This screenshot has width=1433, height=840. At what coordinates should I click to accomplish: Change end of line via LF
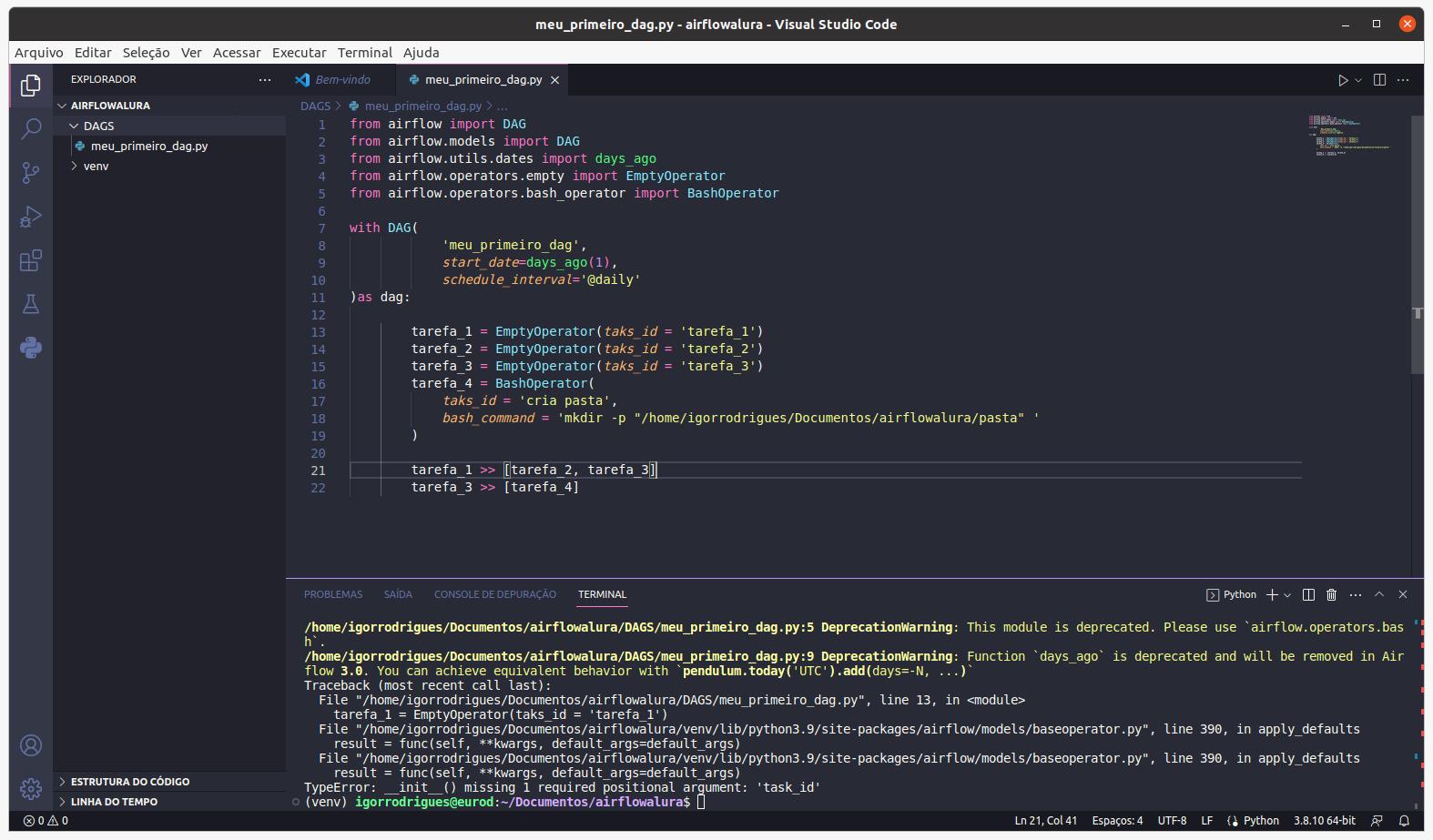tap(1206, 821)
